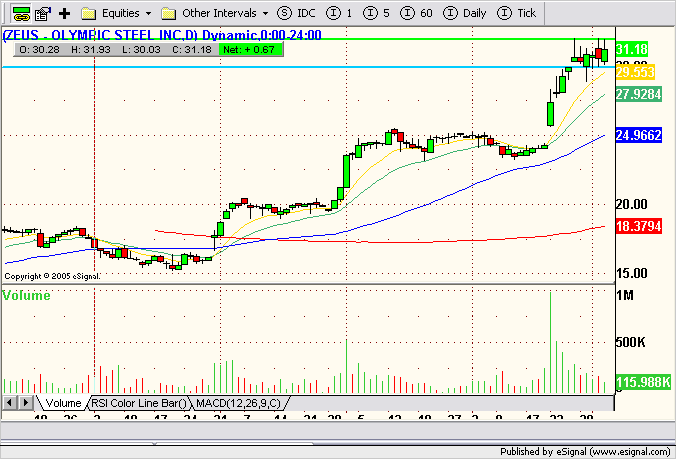Switch to the 1-minute interval
The height and width of the screenshot is (459, 676).
tap(339, 13)
